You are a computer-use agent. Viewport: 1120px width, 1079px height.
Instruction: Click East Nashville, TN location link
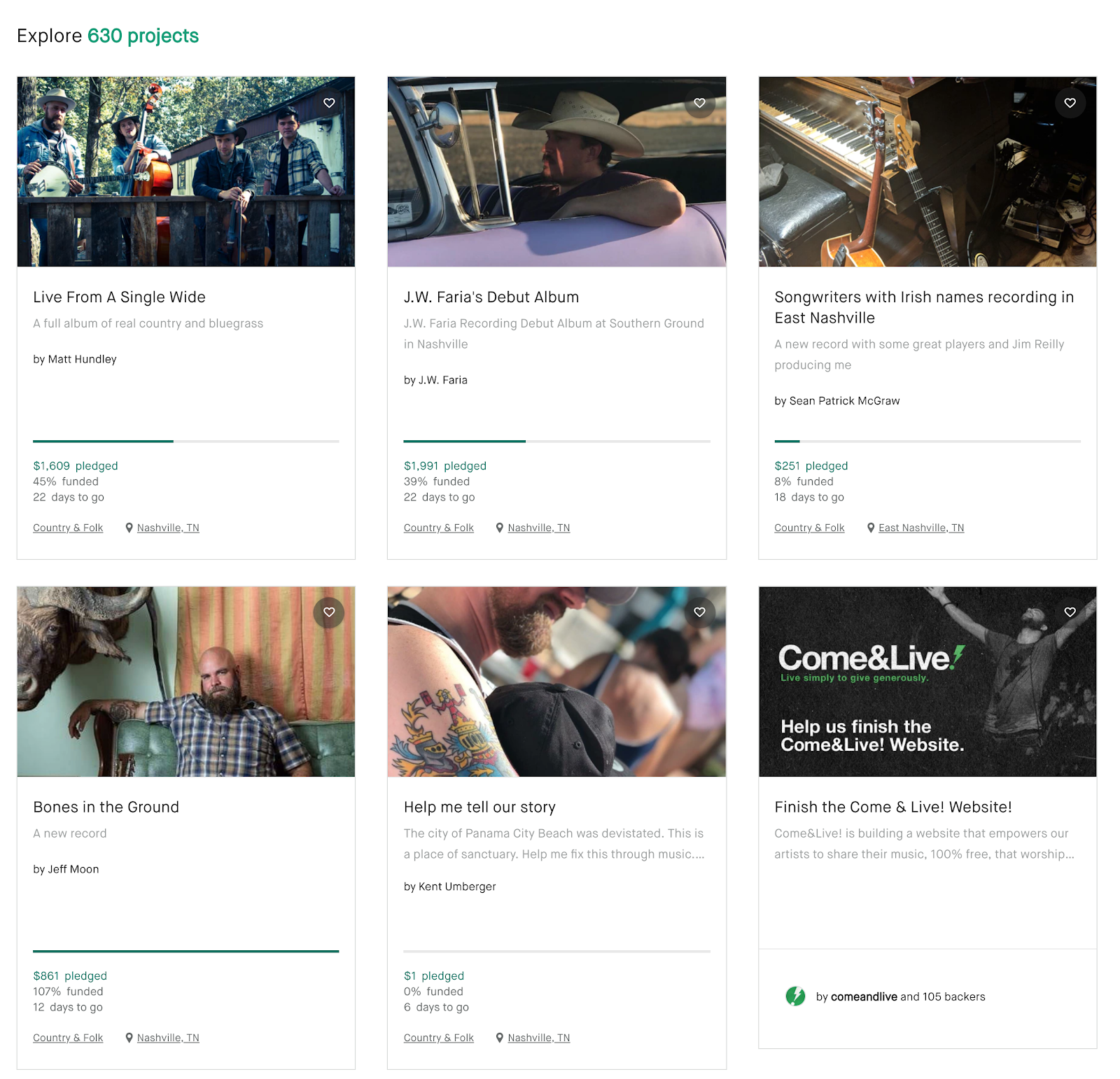pos(921,528)
